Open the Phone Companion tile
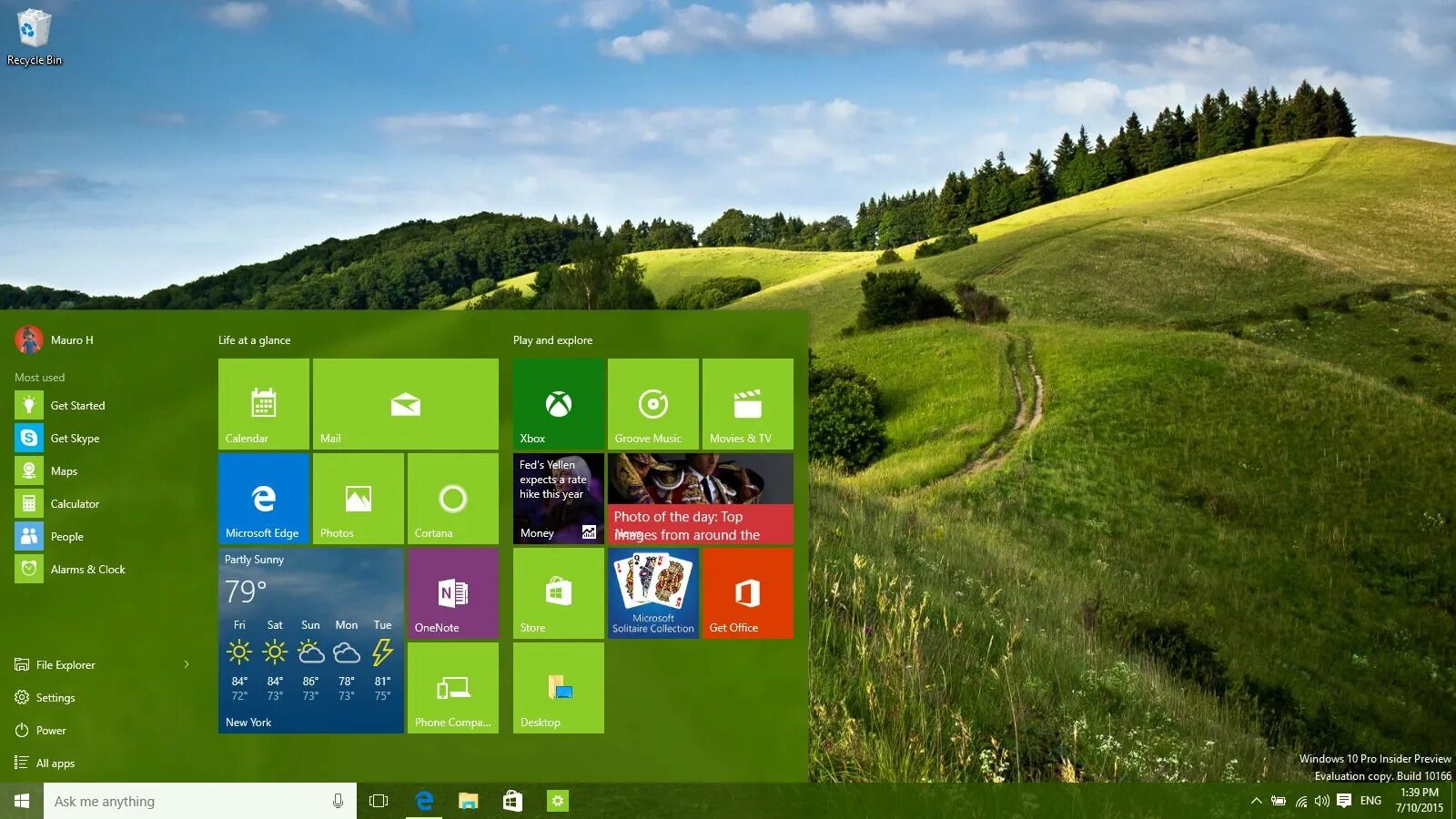 point(453,688)
